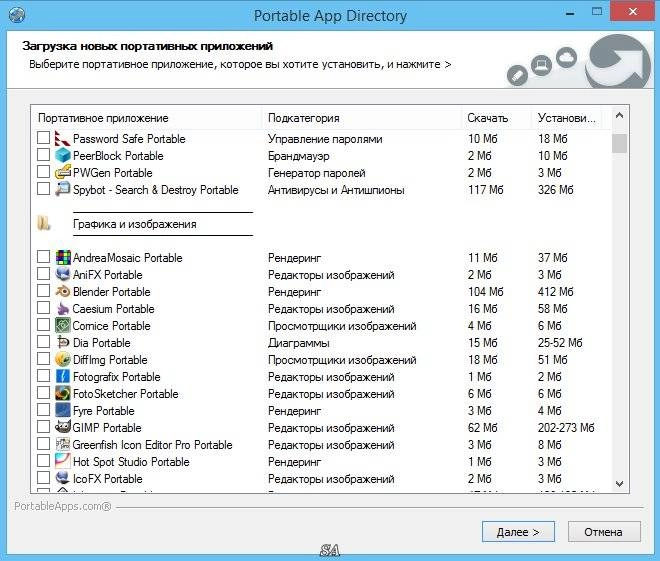This screenshot has width=660, height=561.
Task: Click the Fyre Portable name
Action: [104, 411]
